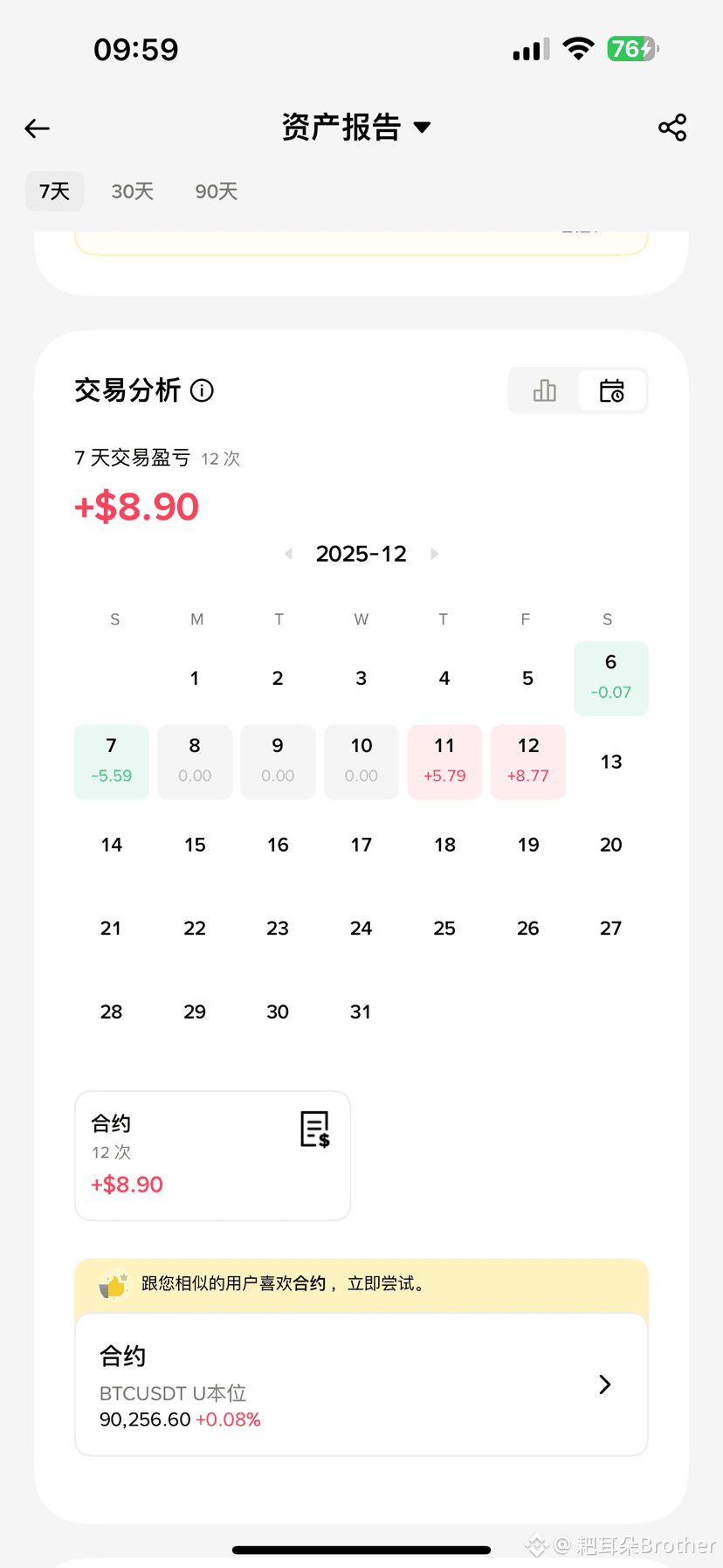Image resolution: width=723 pixels, height=1568 pixels.
Task: Open the 合约 12 次 summary card
Action: [x=212, y=1155]
